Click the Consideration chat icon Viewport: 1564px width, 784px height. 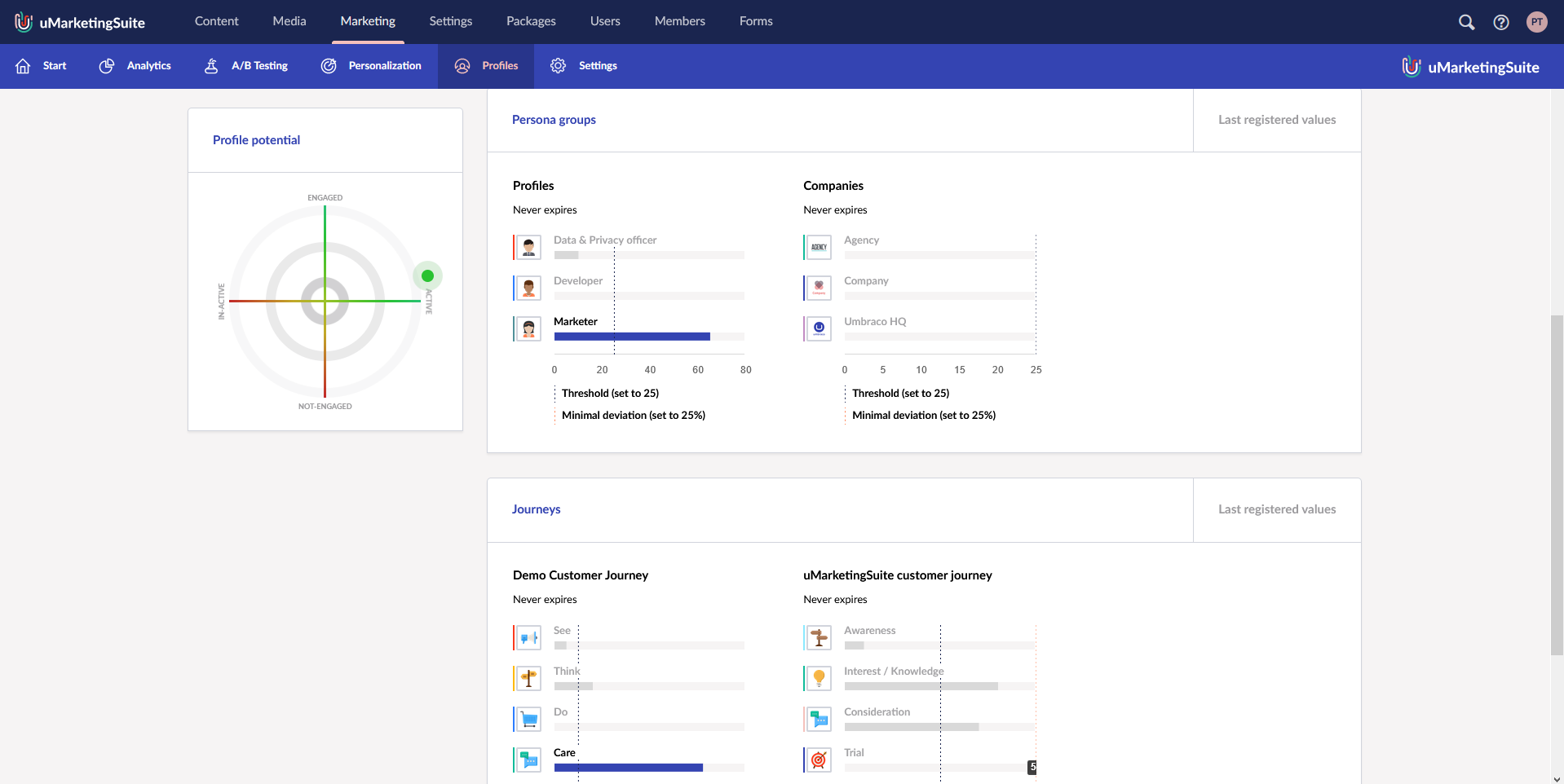coord(819,719)
